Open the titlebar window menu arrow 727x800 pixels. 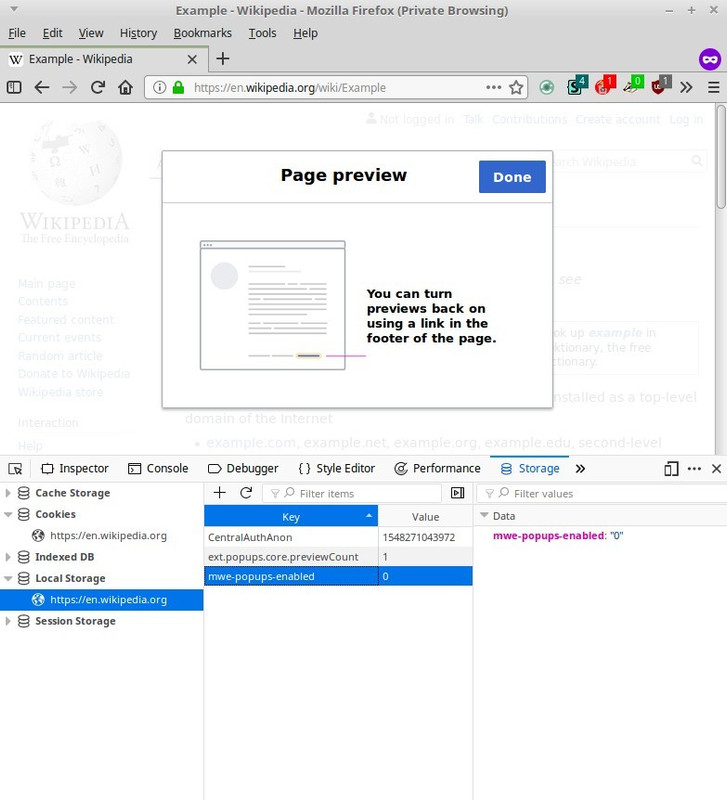[x=14, y=9]
